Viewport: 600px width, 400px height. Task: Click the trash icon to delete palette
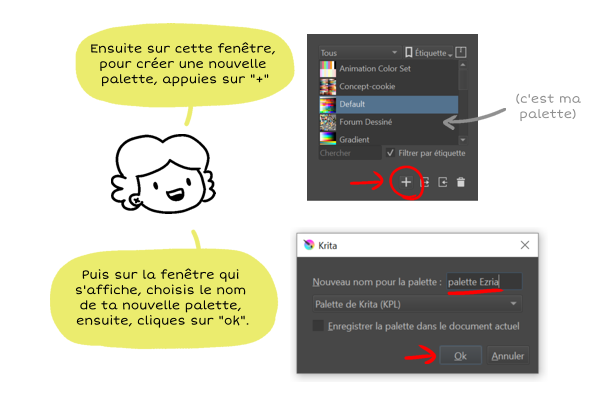pos(461,182)
